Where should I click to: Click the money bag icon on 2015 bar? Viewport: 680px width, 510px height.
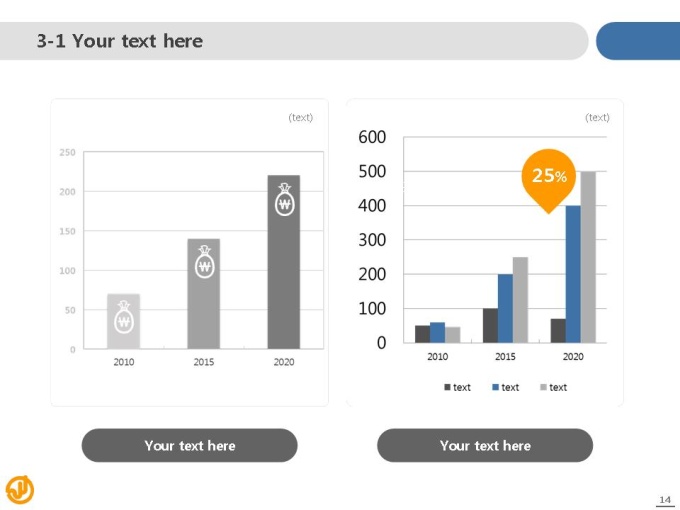tap(205, 262)
